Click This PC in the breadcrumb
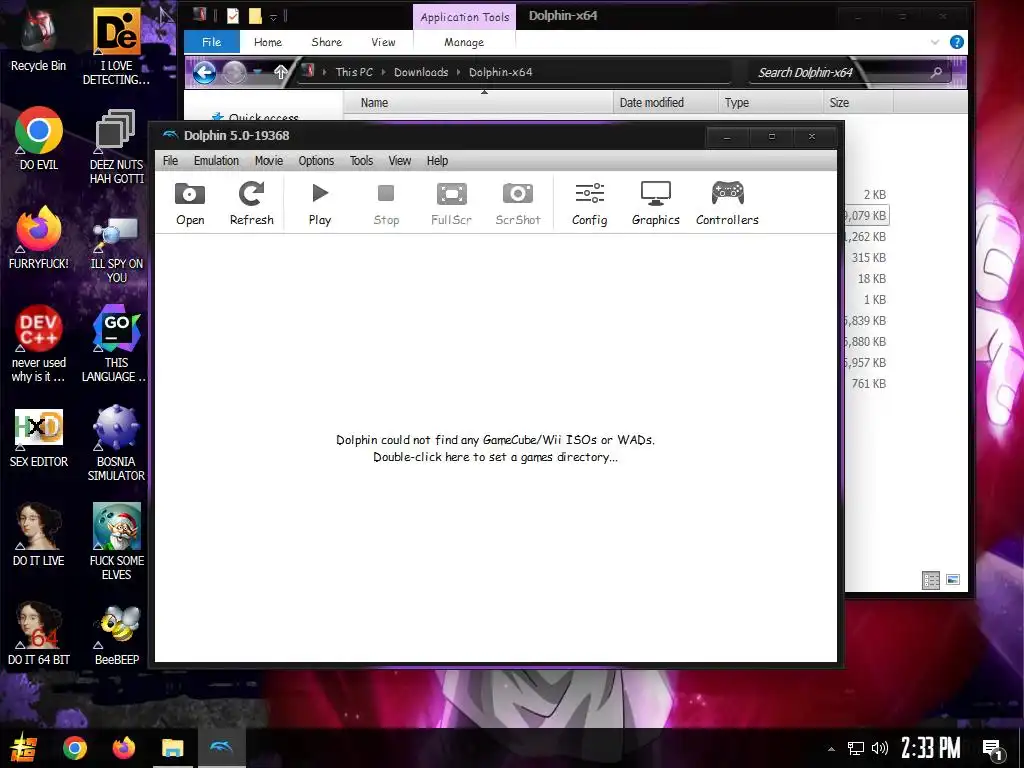 tap(354, 72)
